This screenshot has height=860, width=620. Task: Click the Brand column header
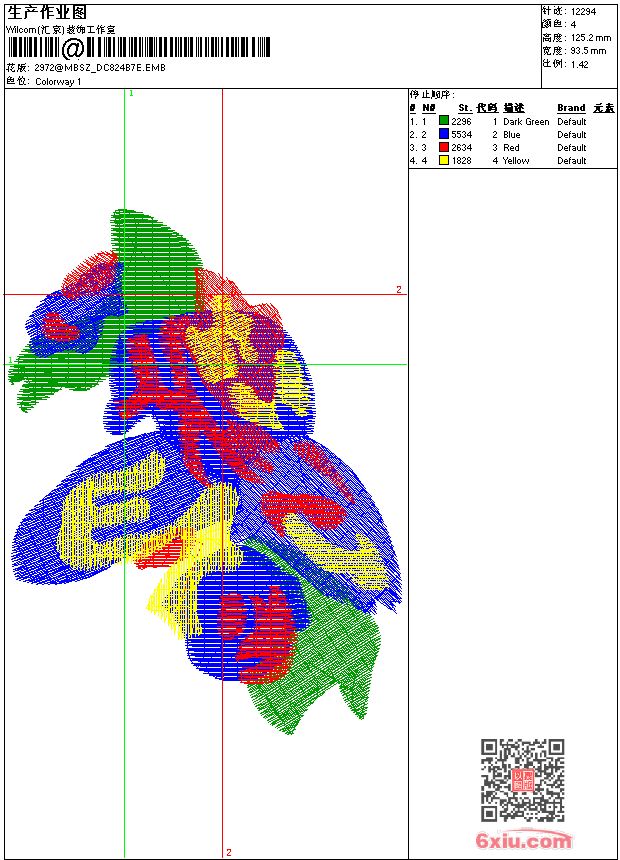[x=571, y=108]
